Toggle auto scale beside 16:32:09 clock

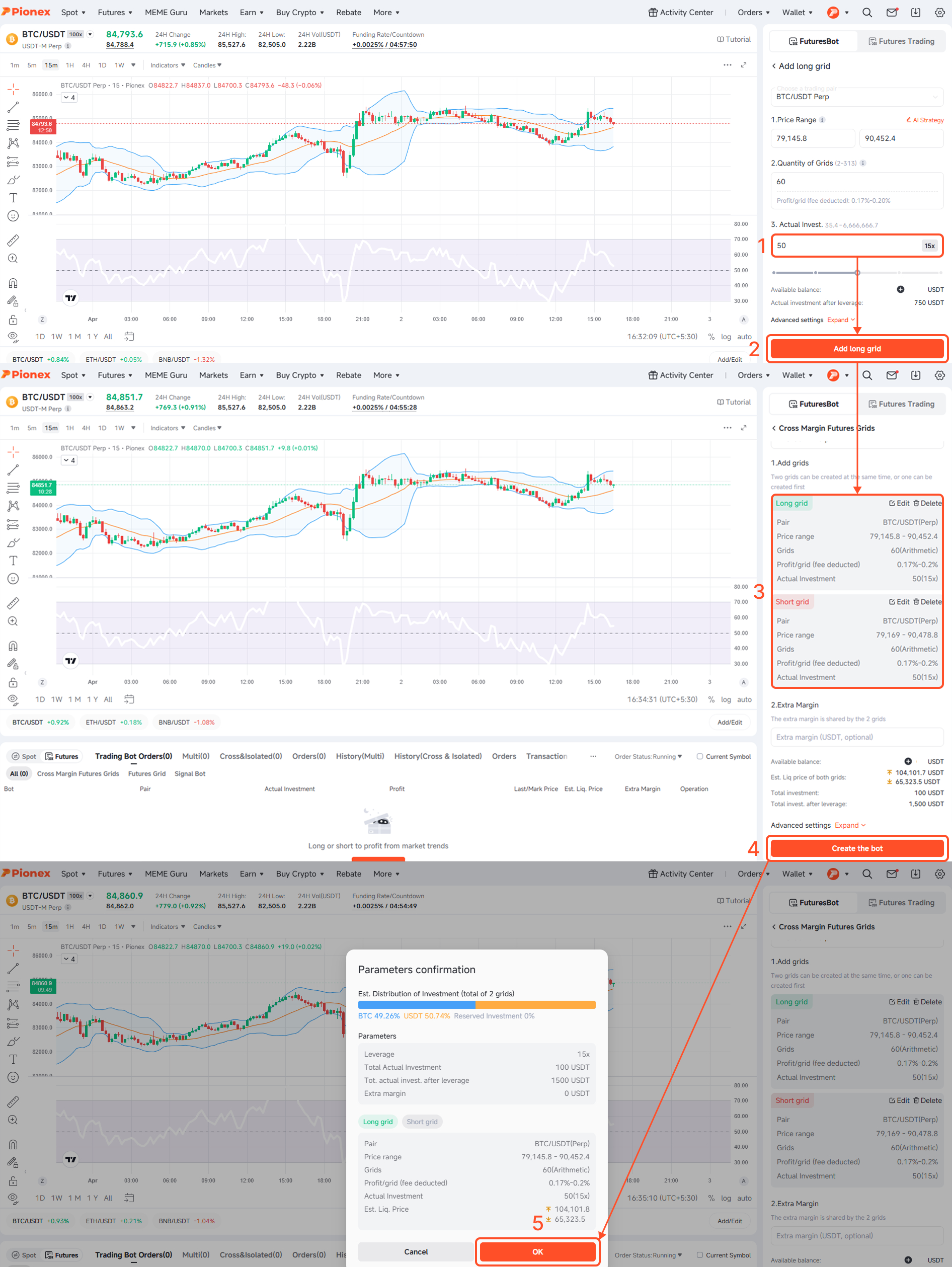pos(744,337)
